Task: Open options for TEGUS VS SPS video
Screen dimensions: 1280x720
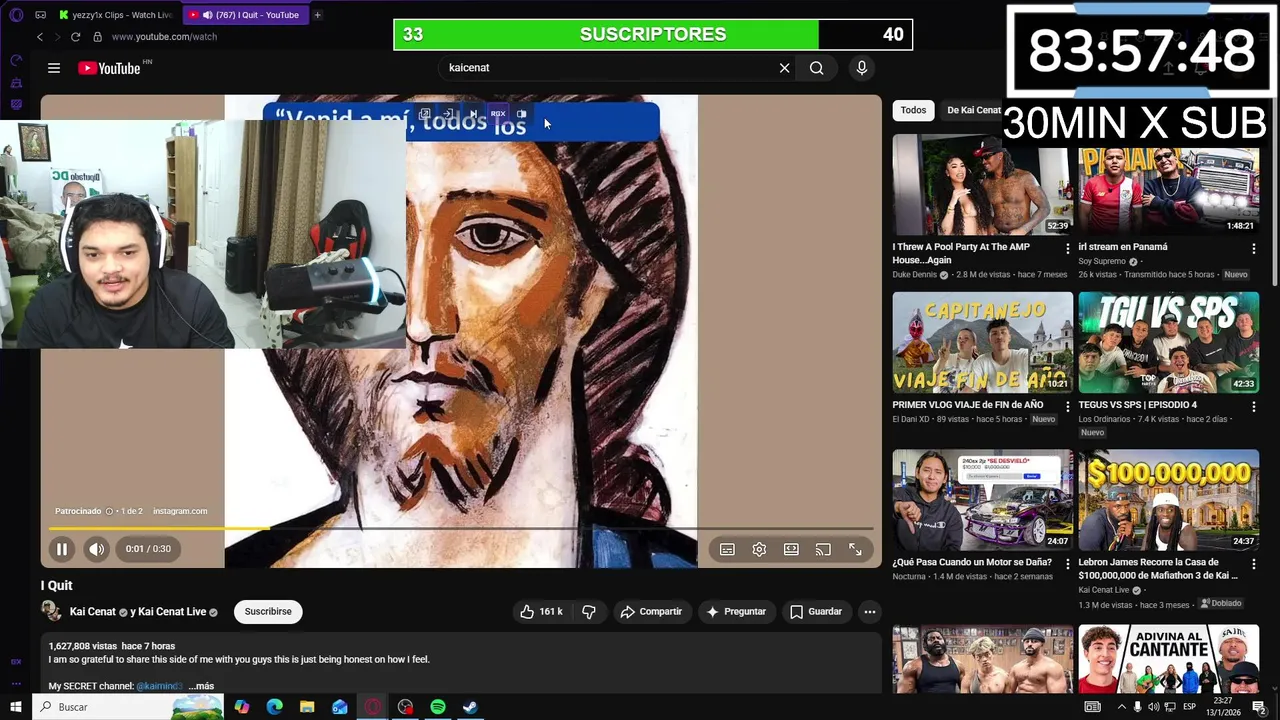Action: tap(1253, 406)
